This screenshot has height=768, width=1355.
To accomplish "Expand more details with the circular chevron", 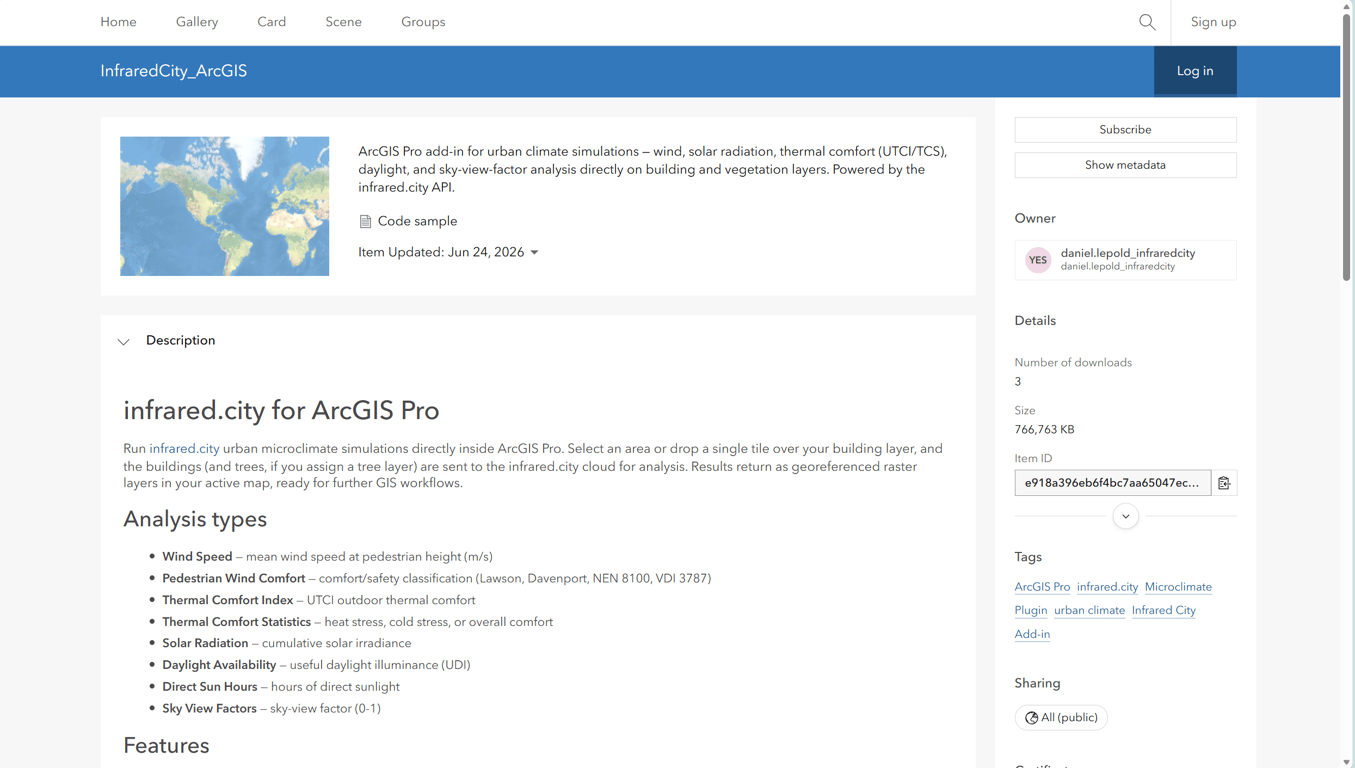I will point(1125,517).
